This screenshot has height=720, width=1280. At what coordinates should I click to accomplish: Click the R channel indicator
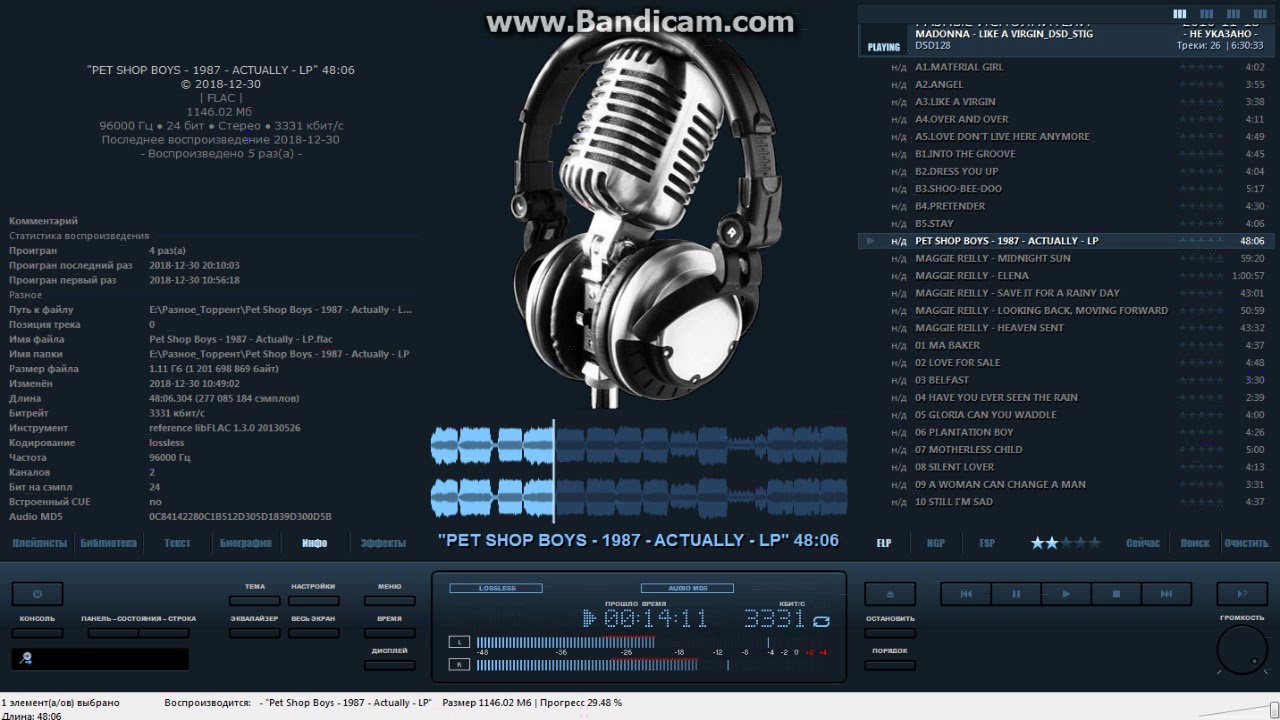[459, 664]
